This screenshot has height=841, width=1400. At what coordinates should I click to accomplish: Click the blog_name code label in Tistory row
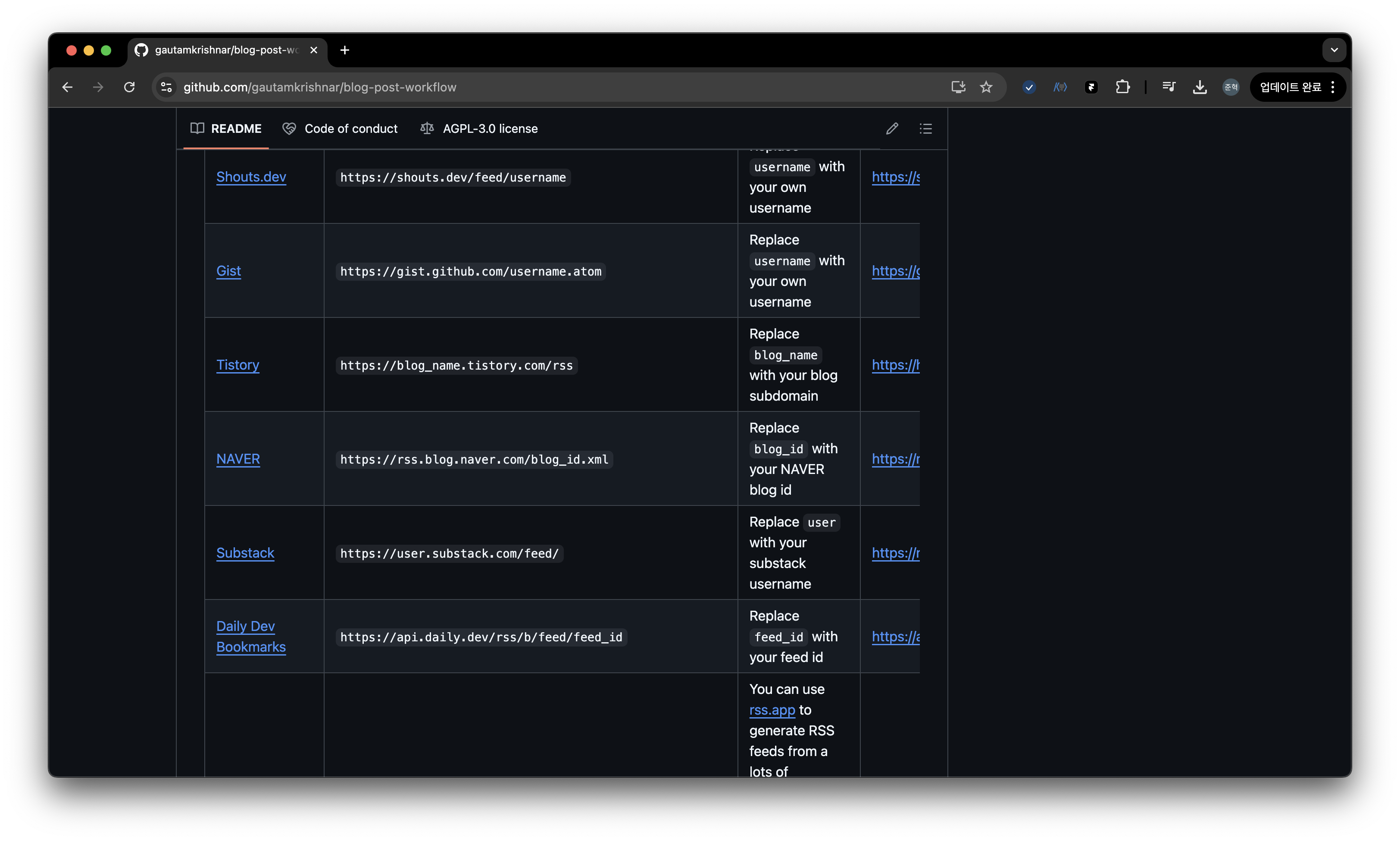point(785,355)
